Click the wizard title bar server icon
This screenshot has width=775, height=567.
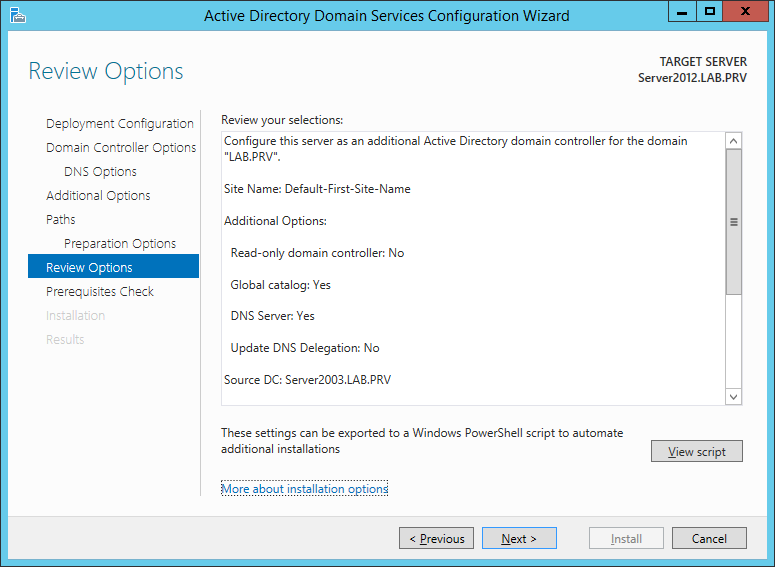coord(18,15)
